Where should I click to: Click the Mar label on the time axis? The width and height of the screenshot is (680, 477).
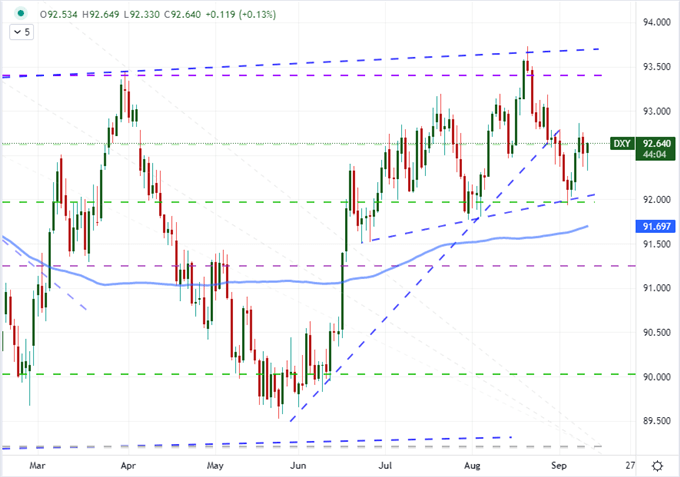37,466
